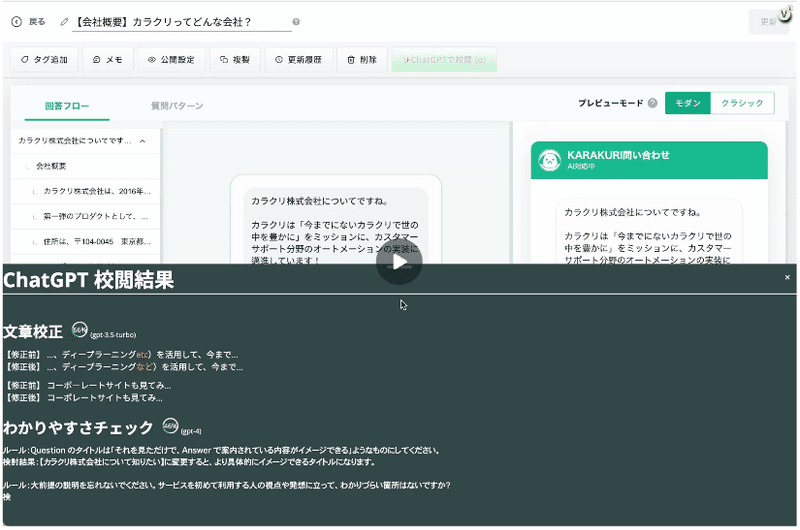Click the help icon next to title

click(x=296, y=22)
